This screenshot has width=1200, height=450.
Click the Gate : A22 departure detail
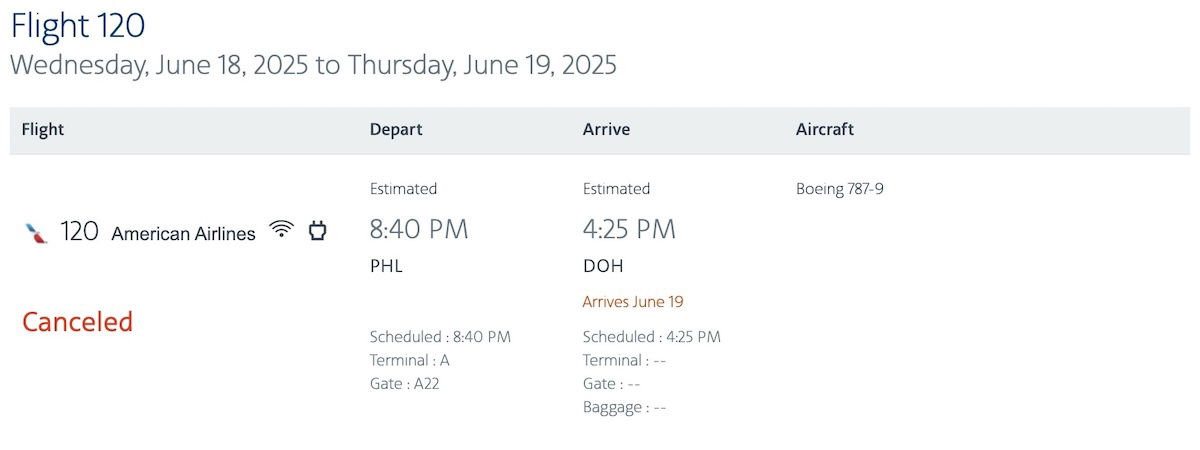(404, 384)
